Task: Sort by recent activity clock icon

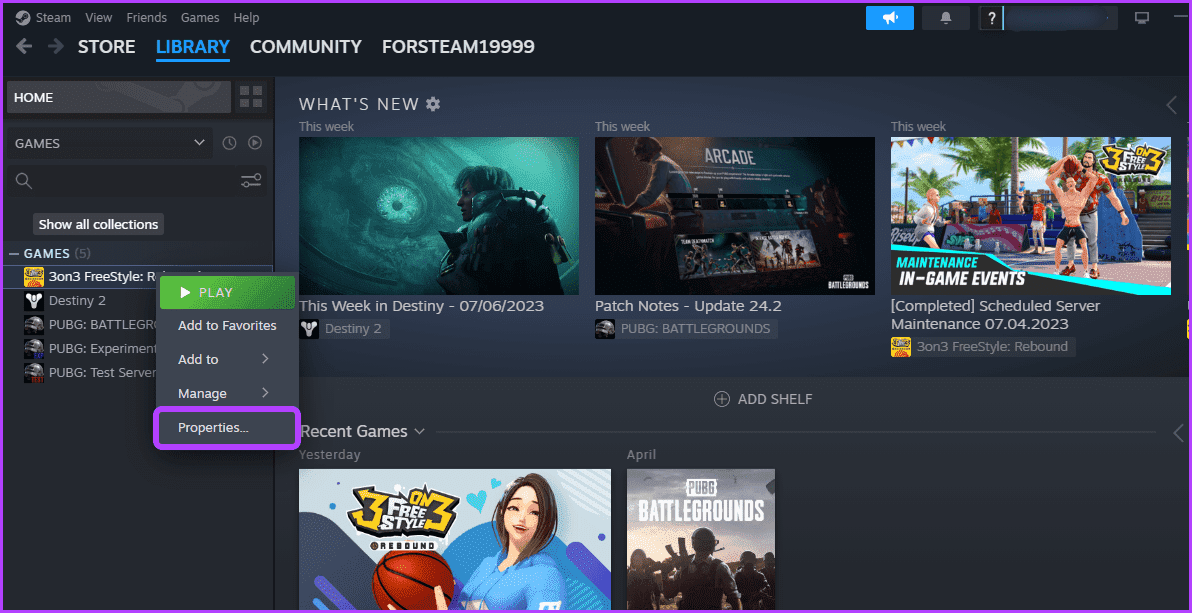Action: [230, 142]
